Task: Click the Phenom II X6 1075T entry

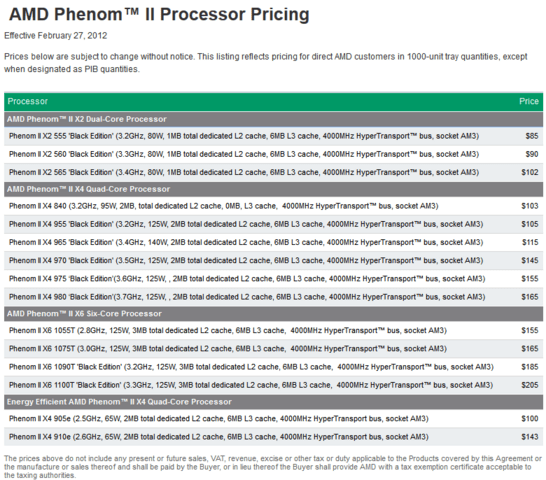Action: pyautogui.click(x=228, y=349)
